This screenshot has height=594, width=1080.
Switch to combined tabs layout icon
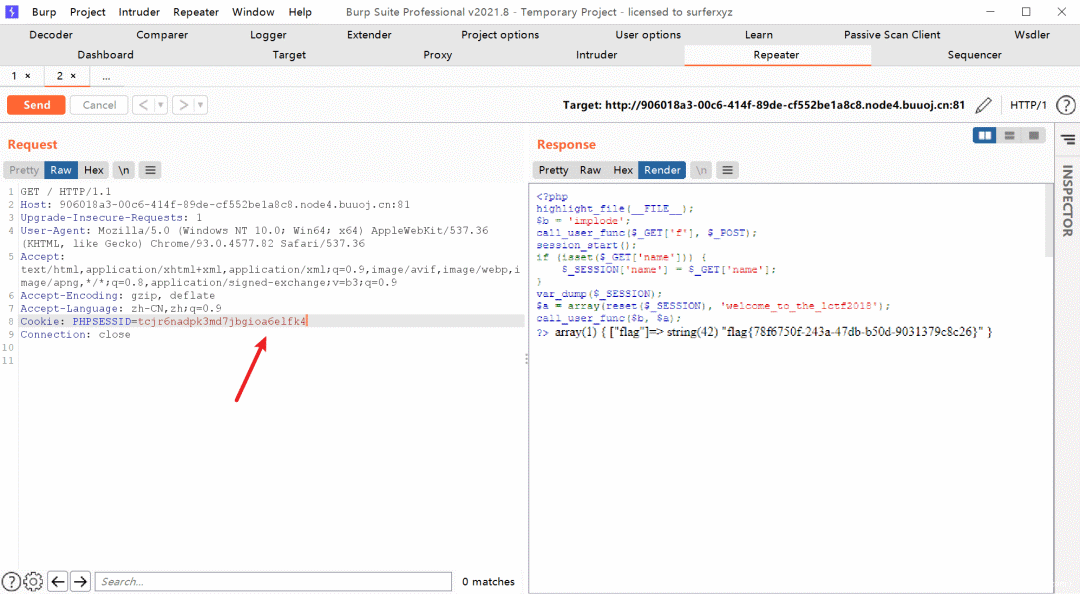[x=1033, y=136]
